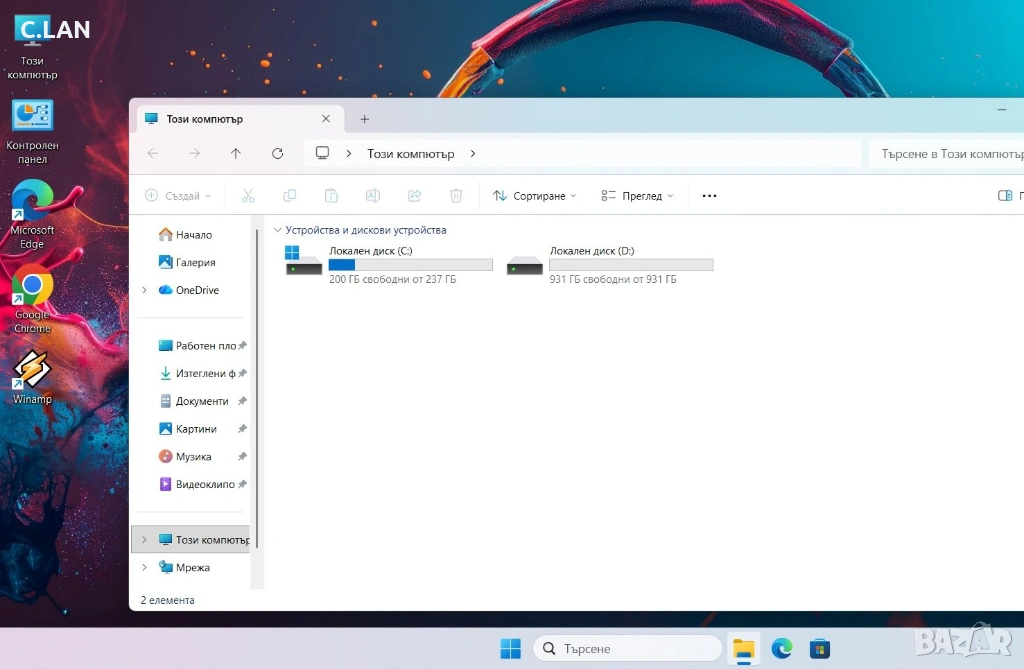Open the Rename icon in toolbar
Screen dimensions: 1024x669
373,196
